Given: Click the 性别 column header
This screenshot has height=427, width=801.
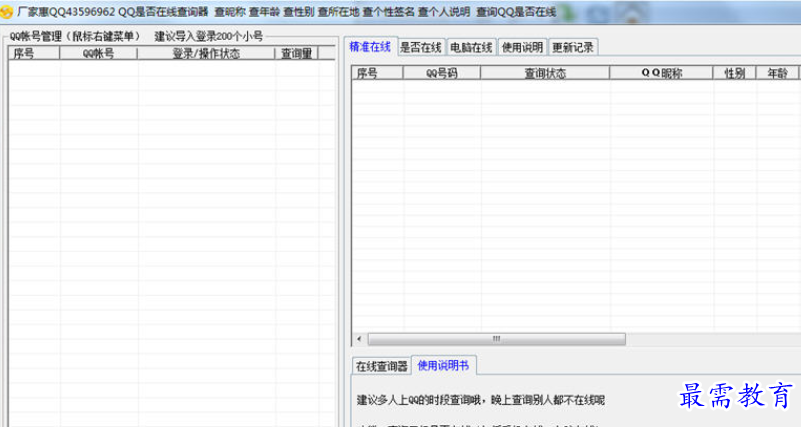Looking at the screenshot, I should 735,73.
